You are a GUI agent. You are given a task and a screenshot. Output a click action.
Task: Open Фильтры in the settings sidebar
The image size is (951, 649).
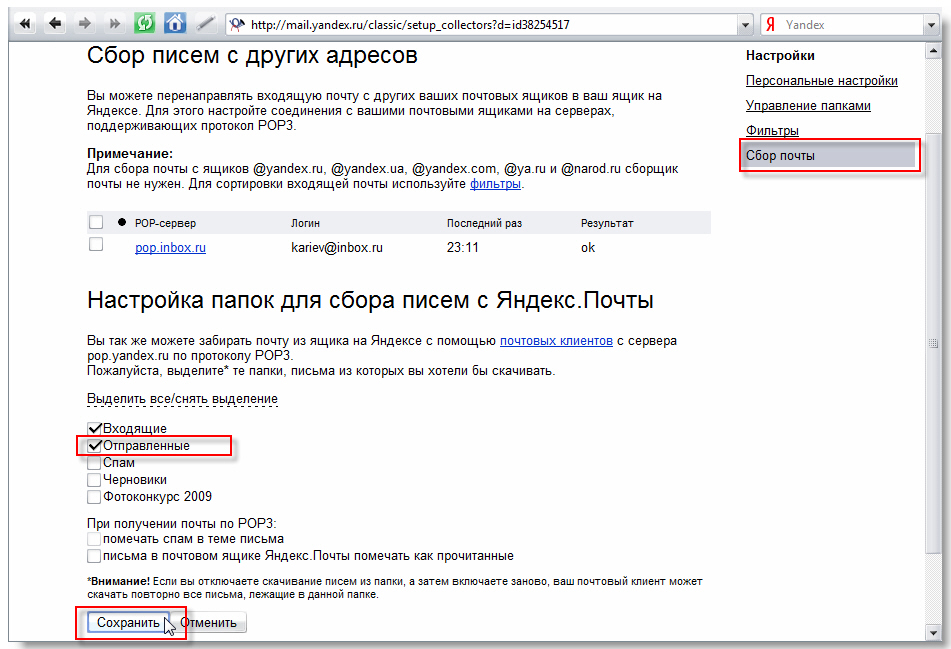772,130
